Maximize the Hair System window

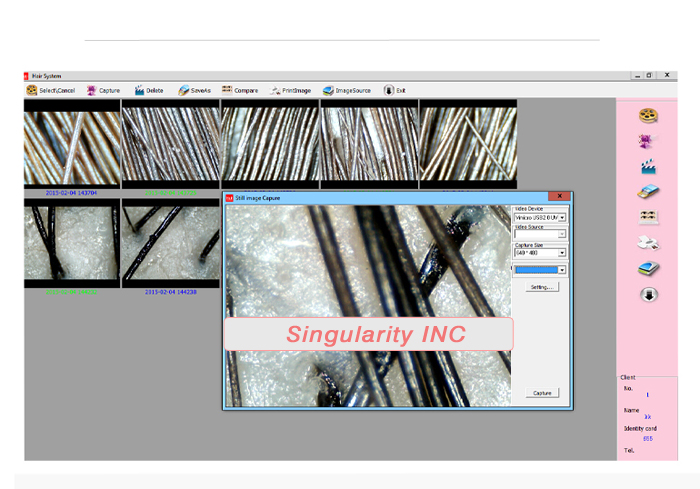650,75
